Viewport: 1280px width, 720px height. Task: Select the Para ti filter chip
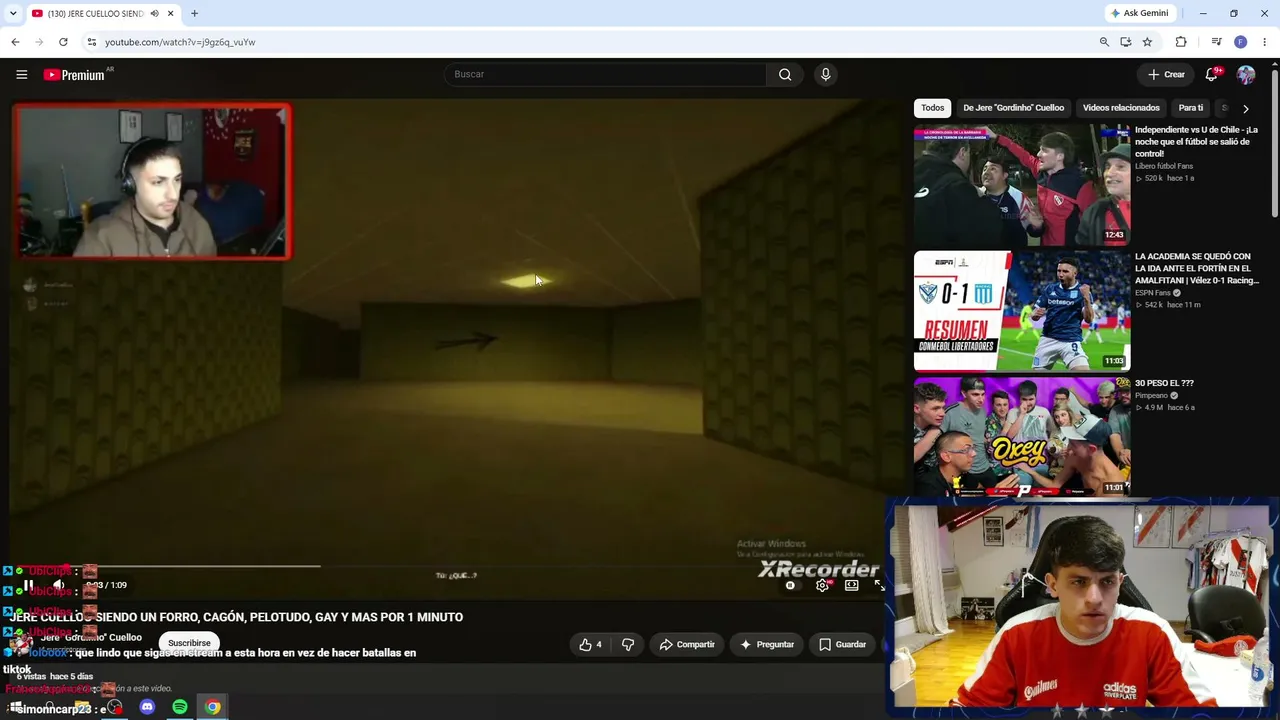click(x=1191, y=108)
